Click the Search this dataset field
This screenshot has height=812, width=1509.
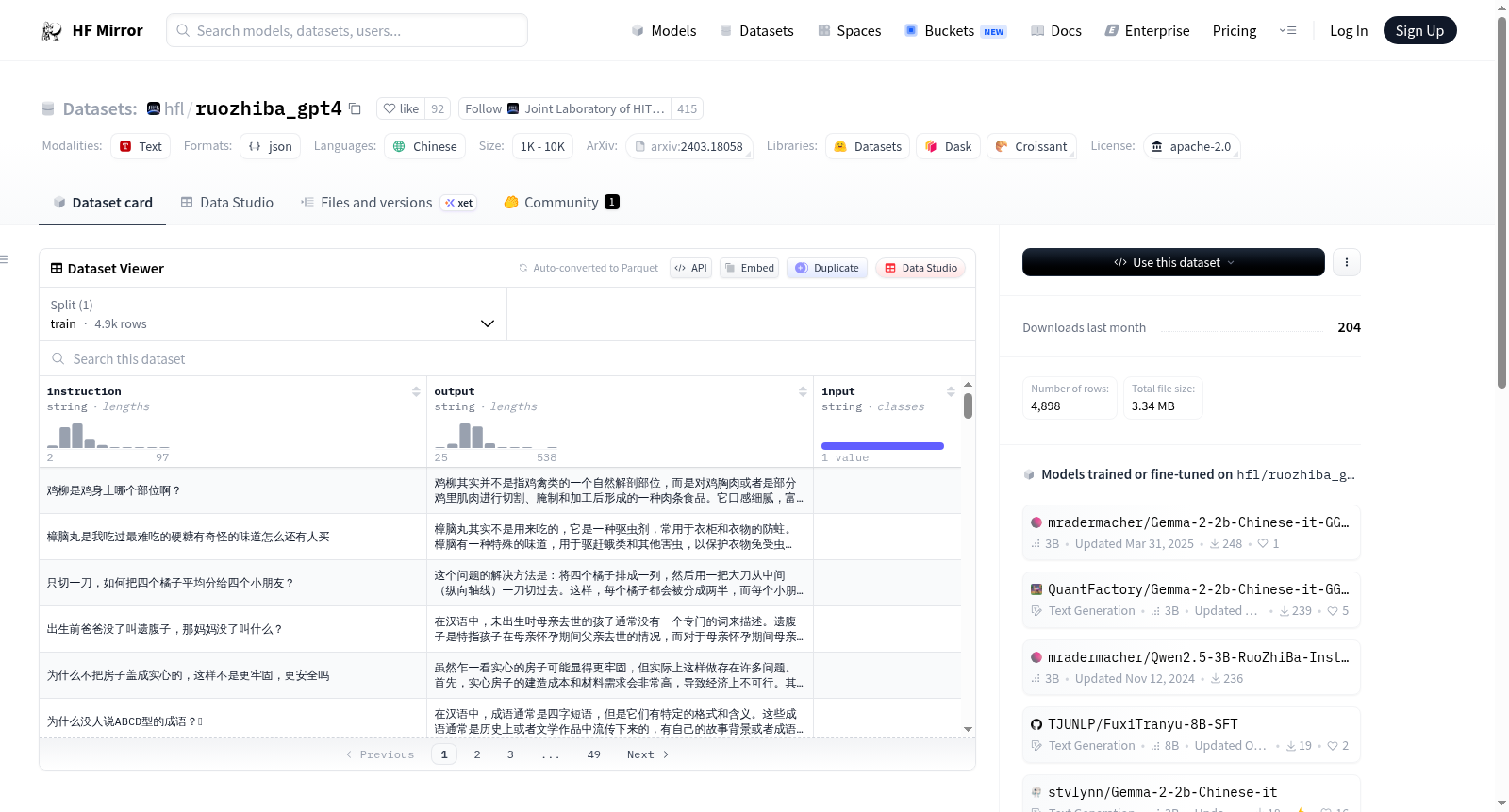(507, 358)
